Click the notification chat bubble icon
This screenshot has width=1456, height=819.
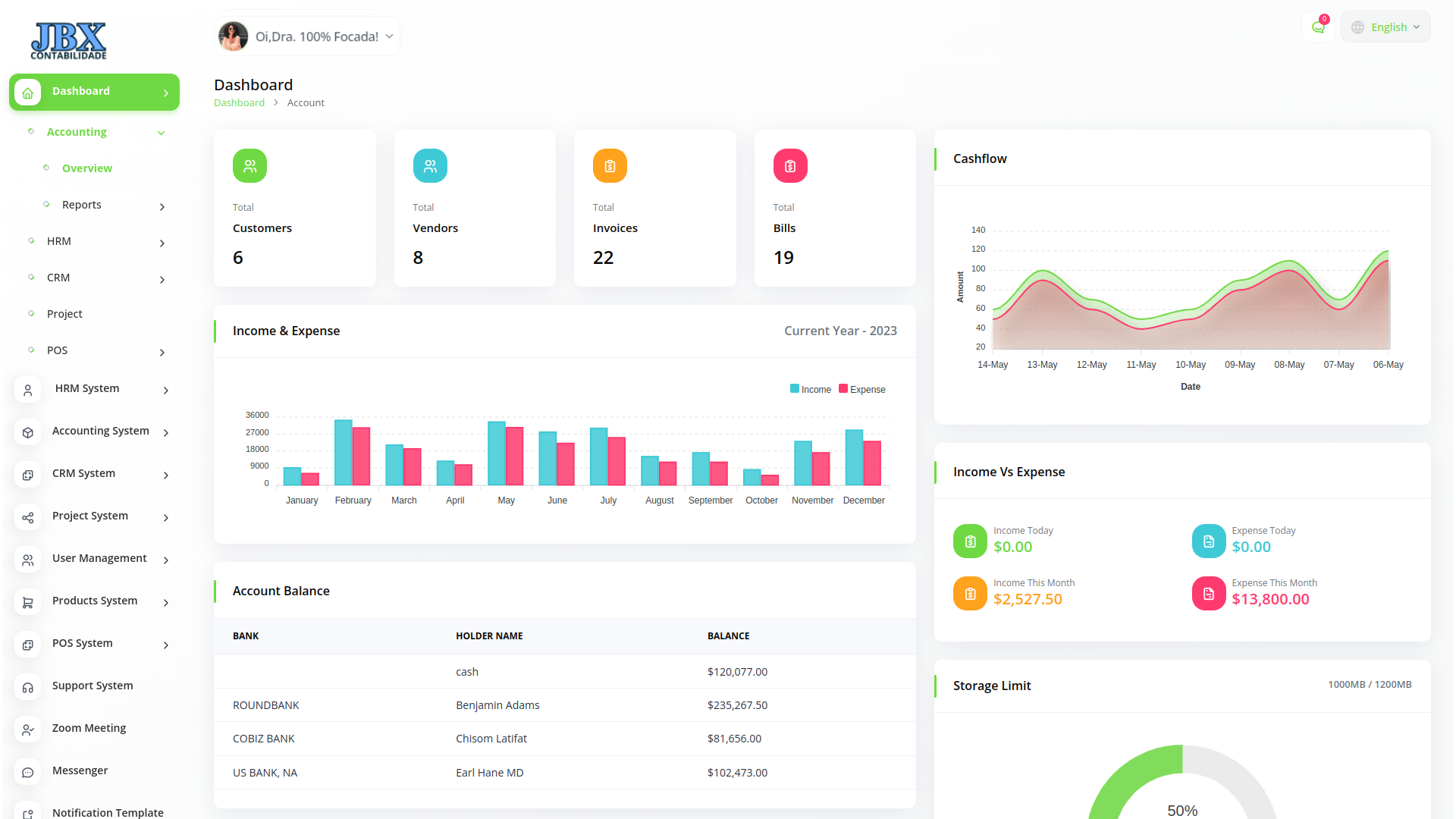click(x=1318, y=27)
